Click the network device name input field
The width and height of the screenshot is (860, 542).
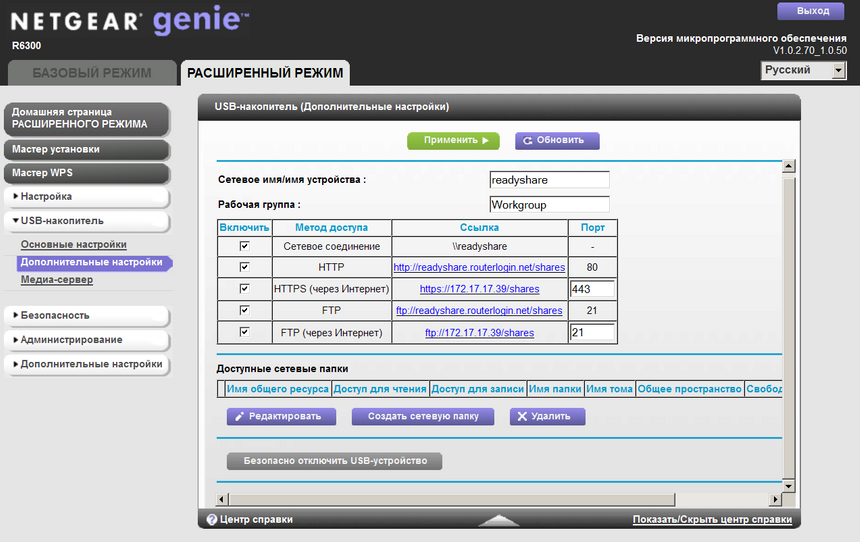549,180
